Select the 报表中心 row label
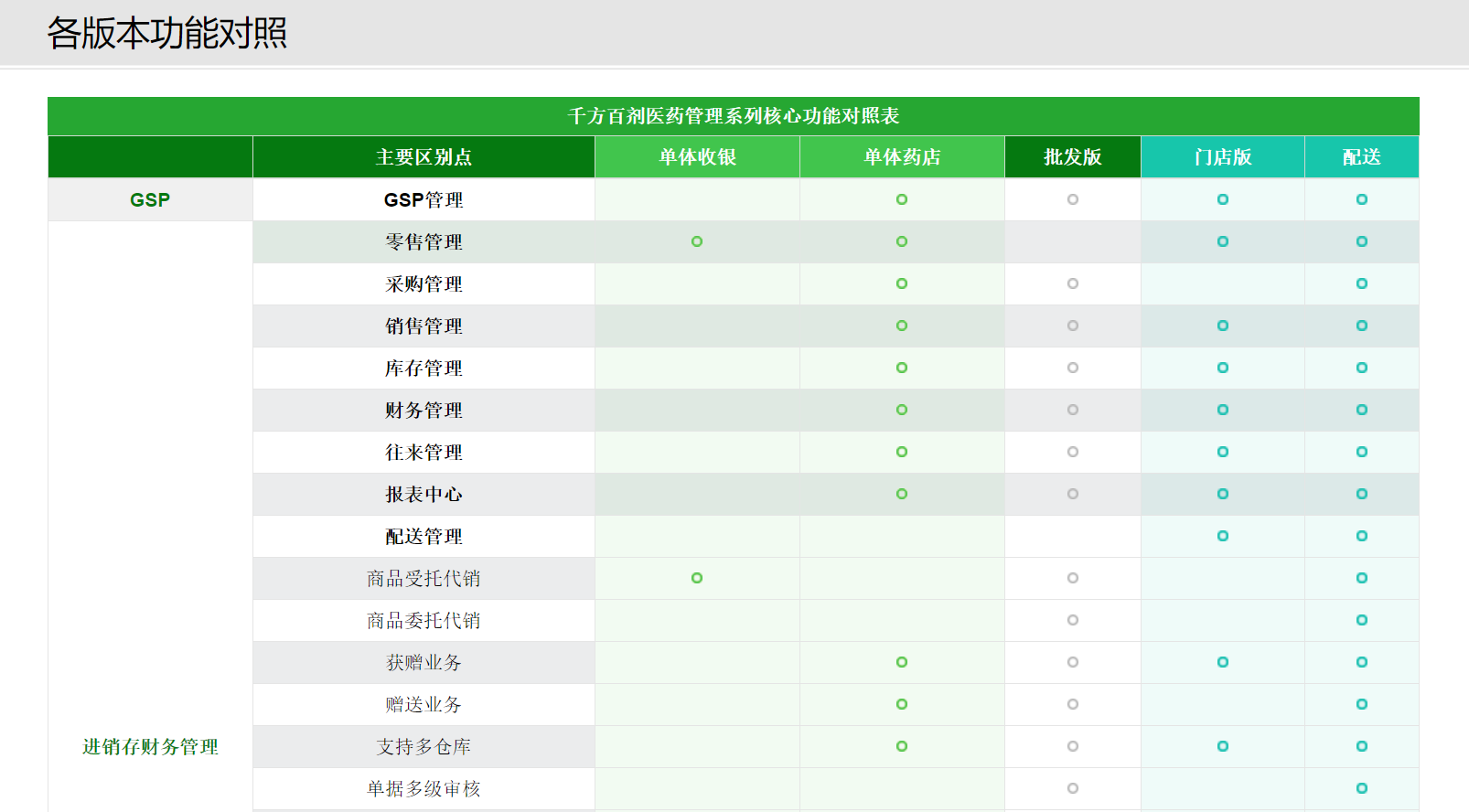1469x812 pixels. coord(424,495)
